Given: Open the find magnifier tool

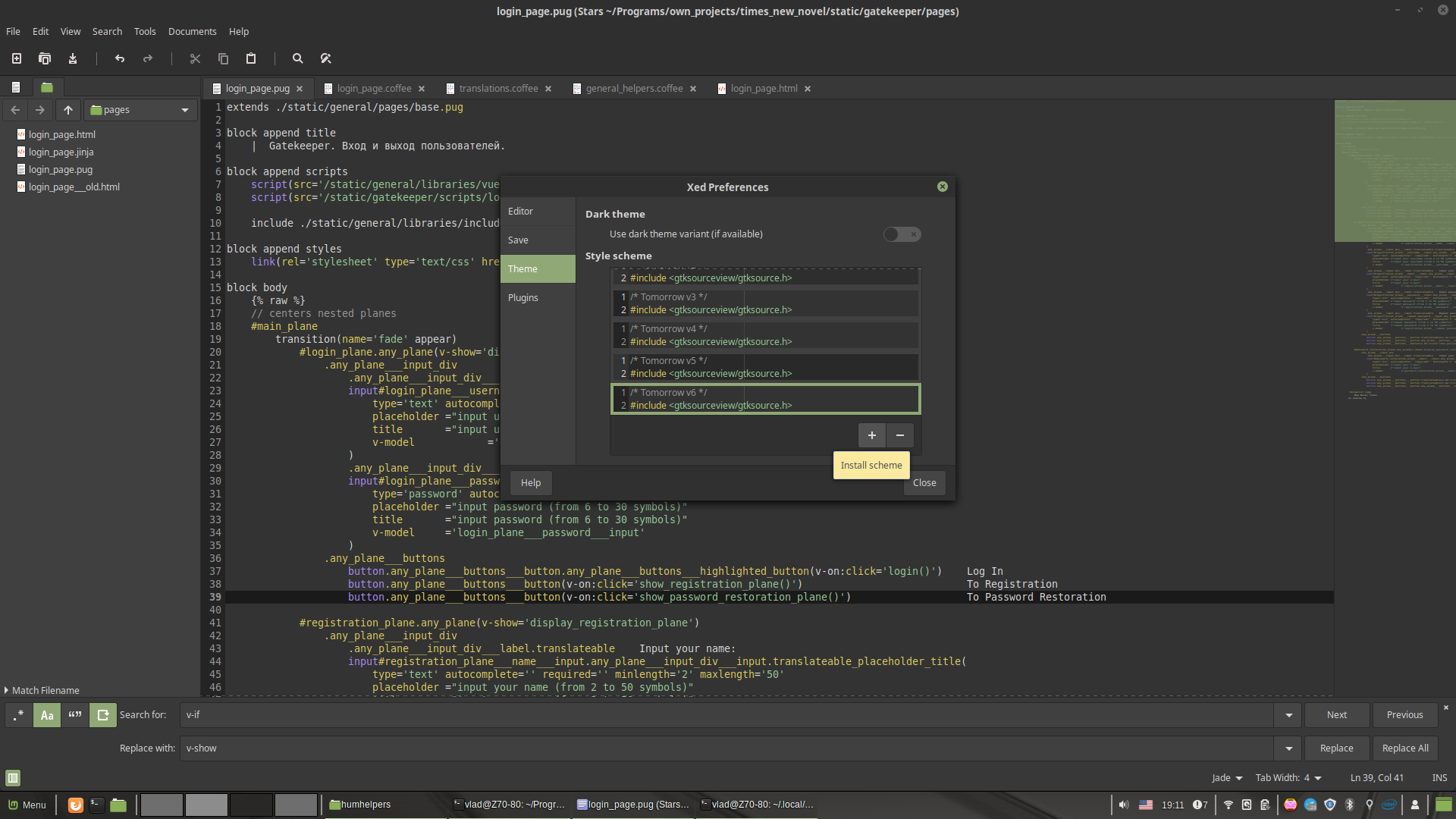Looking at the screenshot, I should pos(298,58).
